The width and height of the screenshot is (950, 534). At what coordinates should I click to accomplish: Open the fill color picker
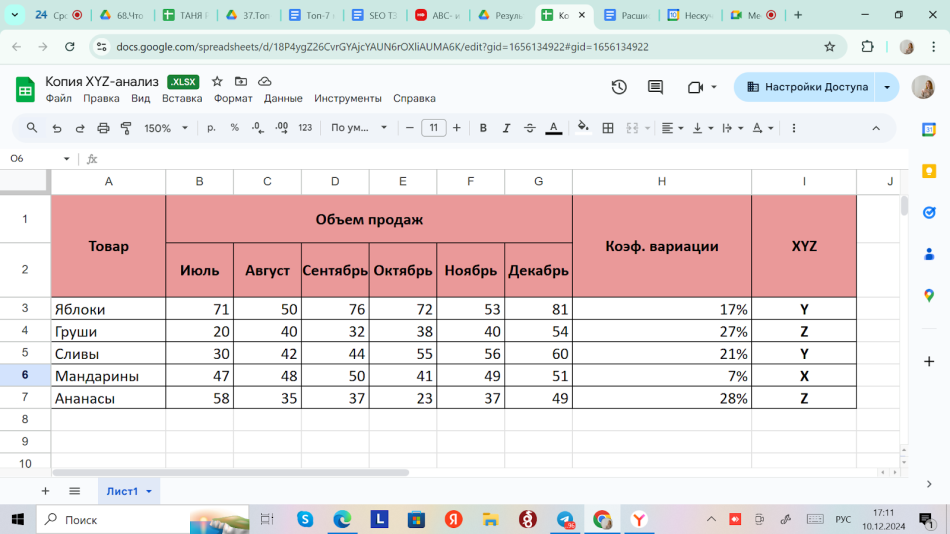[583, 128]
